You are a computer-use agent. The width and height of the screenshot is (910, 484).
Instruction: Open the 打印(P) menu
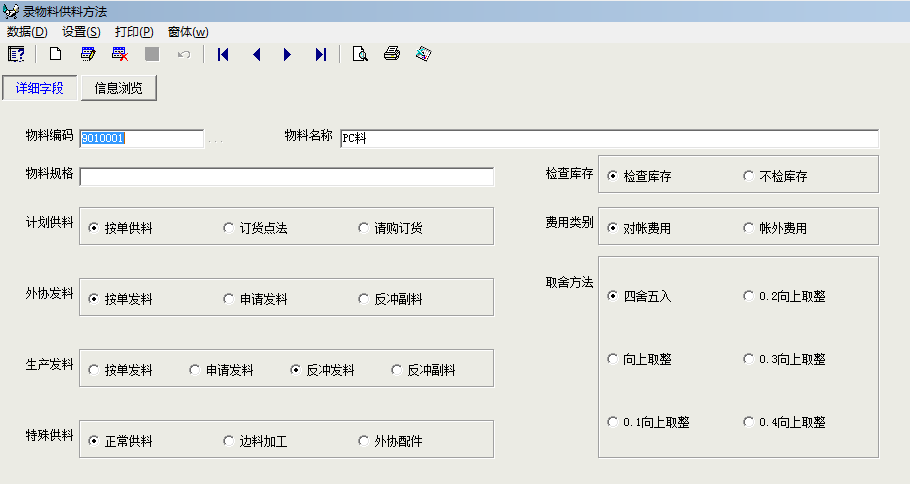click(134, 32)
